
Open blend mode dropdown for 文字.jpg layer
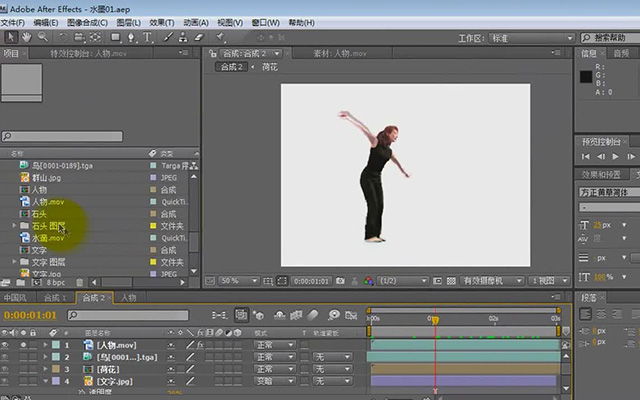275,381
